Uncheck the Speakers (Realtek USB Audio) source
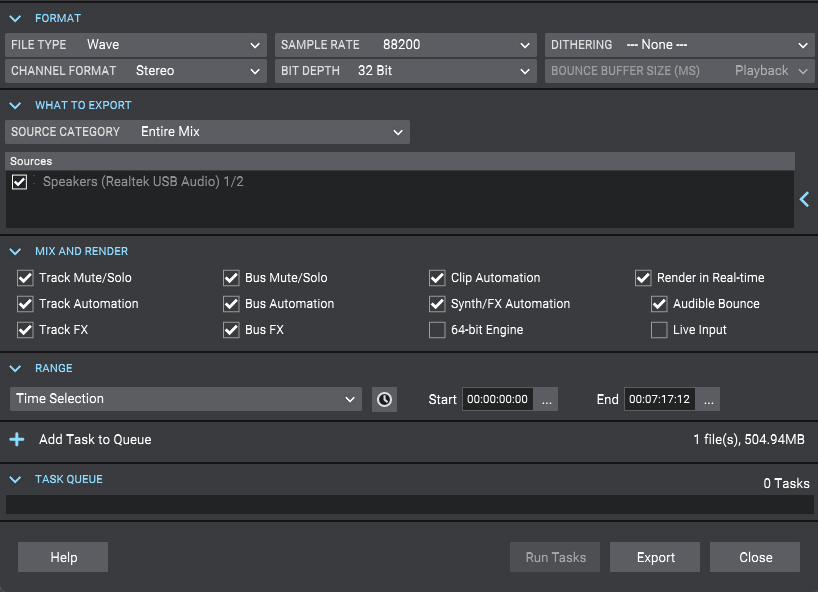 tap(20, 182)
